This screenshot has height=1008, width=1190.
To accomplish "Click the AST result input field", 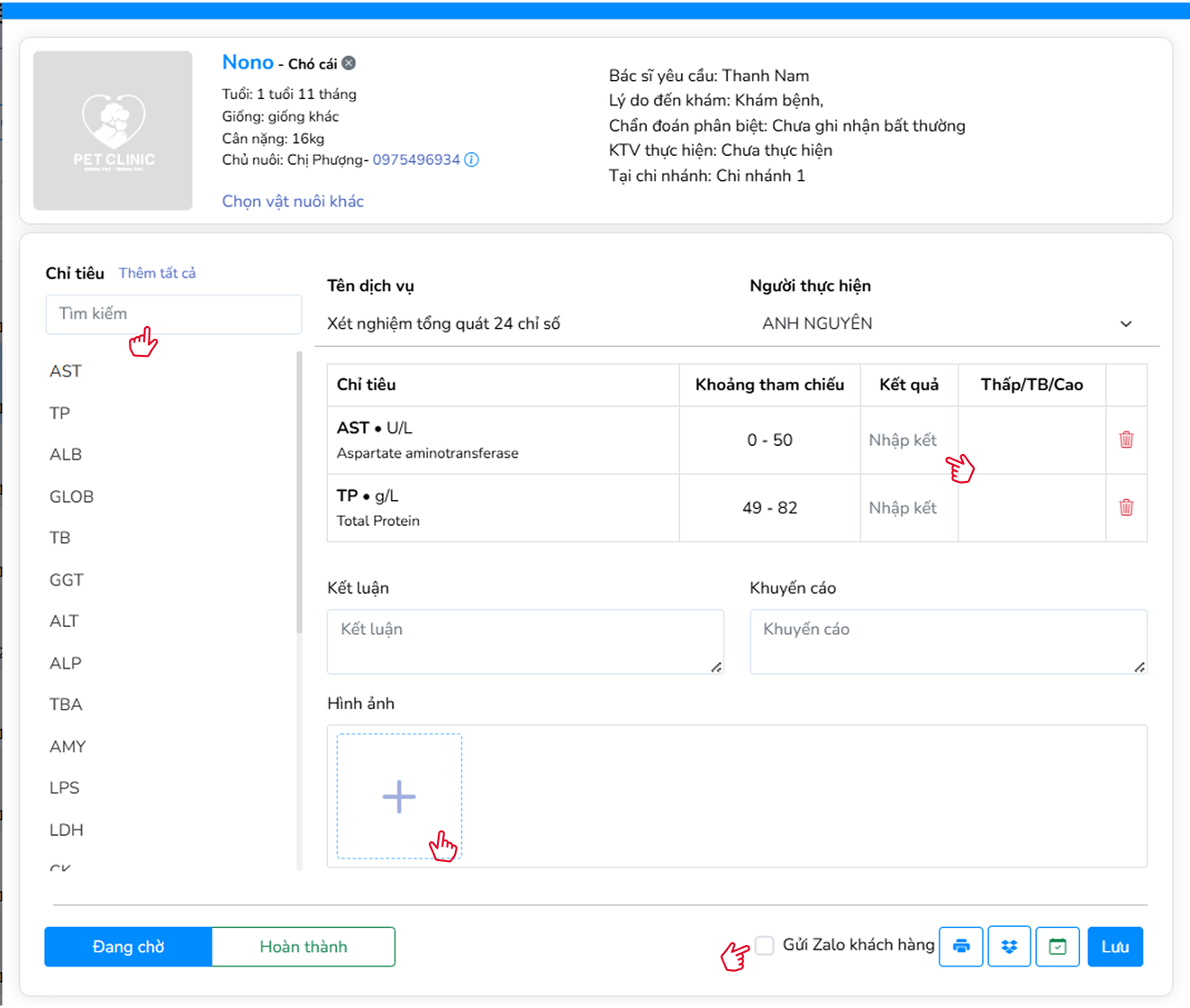I will click(x=907, y=440).
